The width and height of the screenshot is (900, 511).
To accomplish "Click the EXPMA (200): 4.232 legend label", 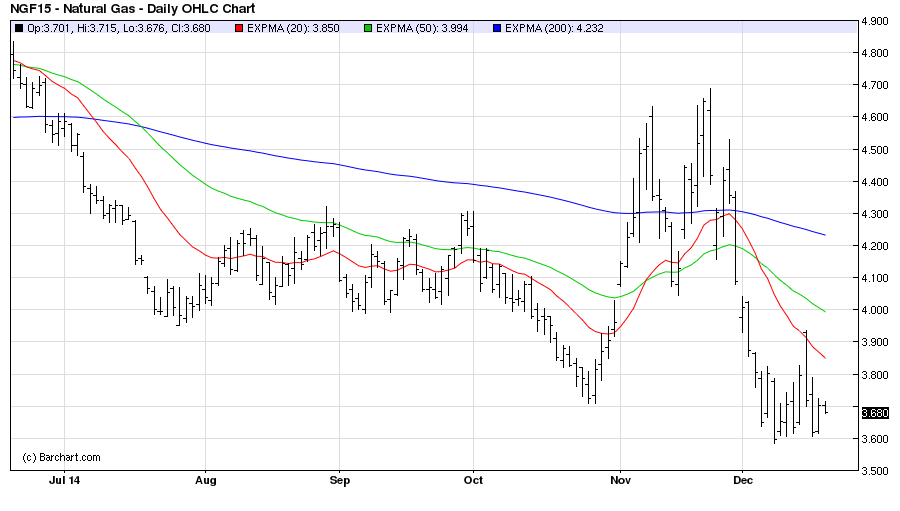I will (x=554, y=28).
